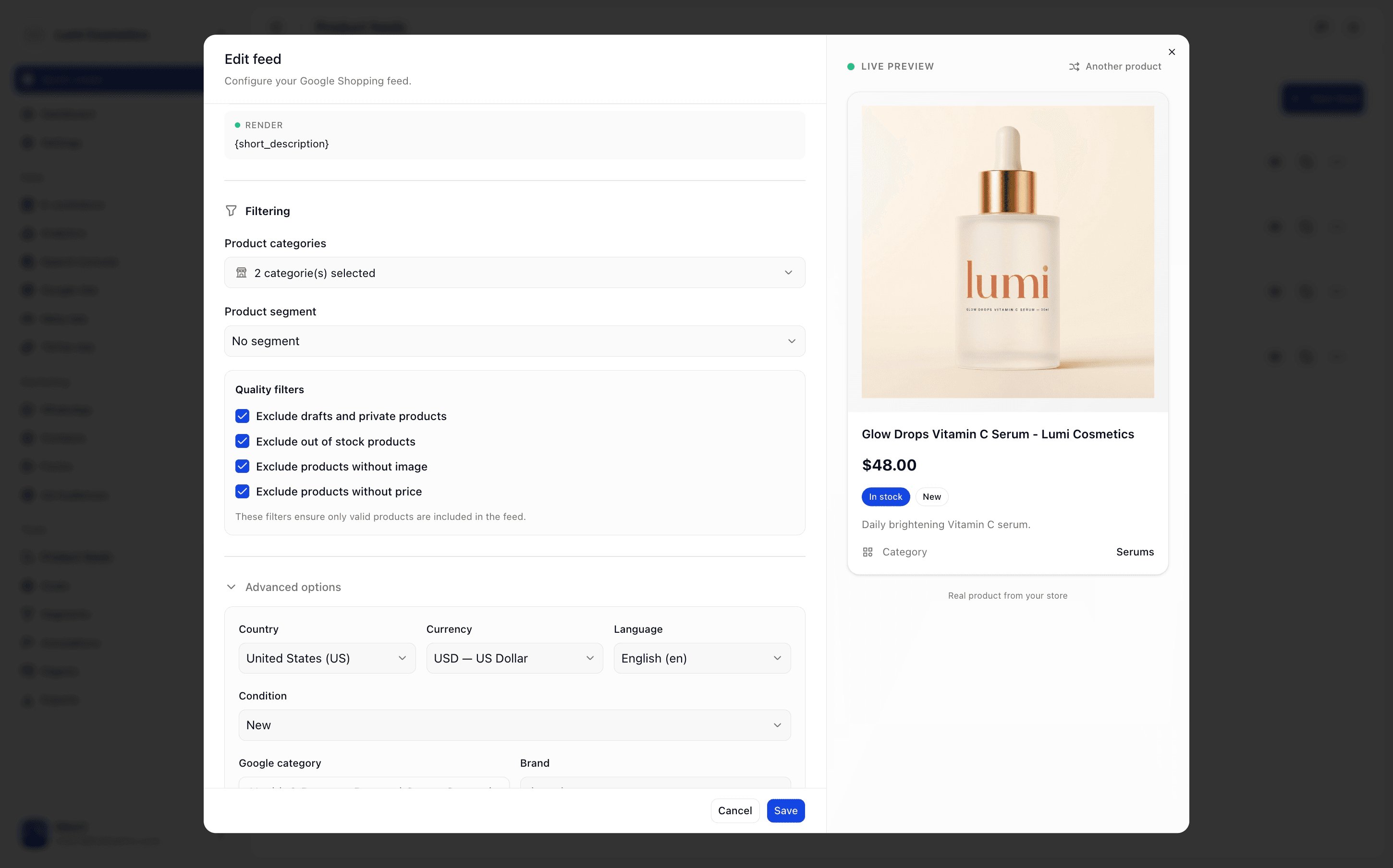The height and width of the screenshot is (868, 1393).
Task: Toggle Exclude drafts and private products
Action: pos(242,416)
